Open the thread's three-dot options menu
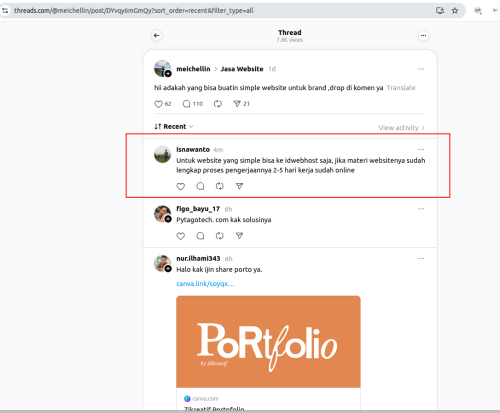The image size is (500, 413). click(x=423, y=35)
